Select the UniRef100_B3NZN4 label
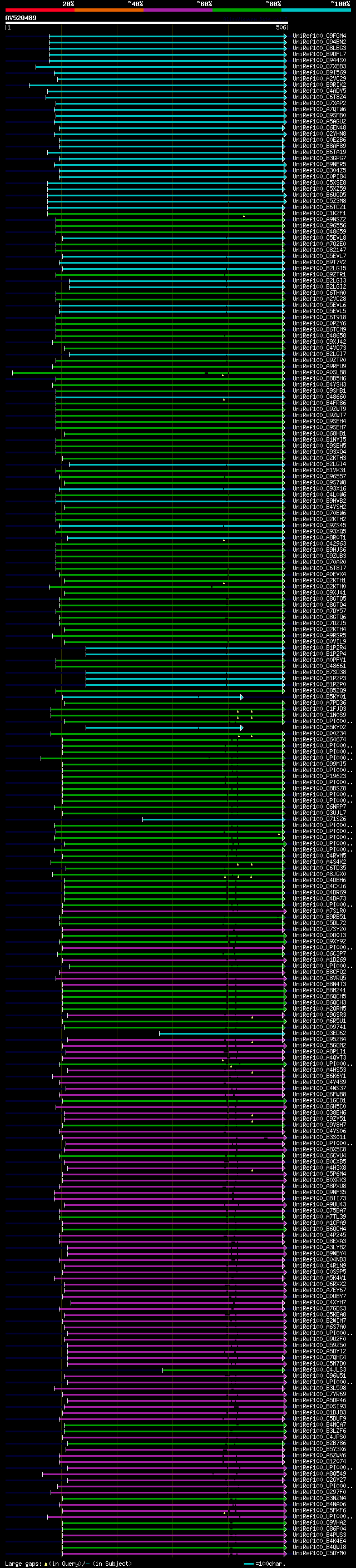Viewport: 356px width, 1568px height. click(x=319, y=1498)
